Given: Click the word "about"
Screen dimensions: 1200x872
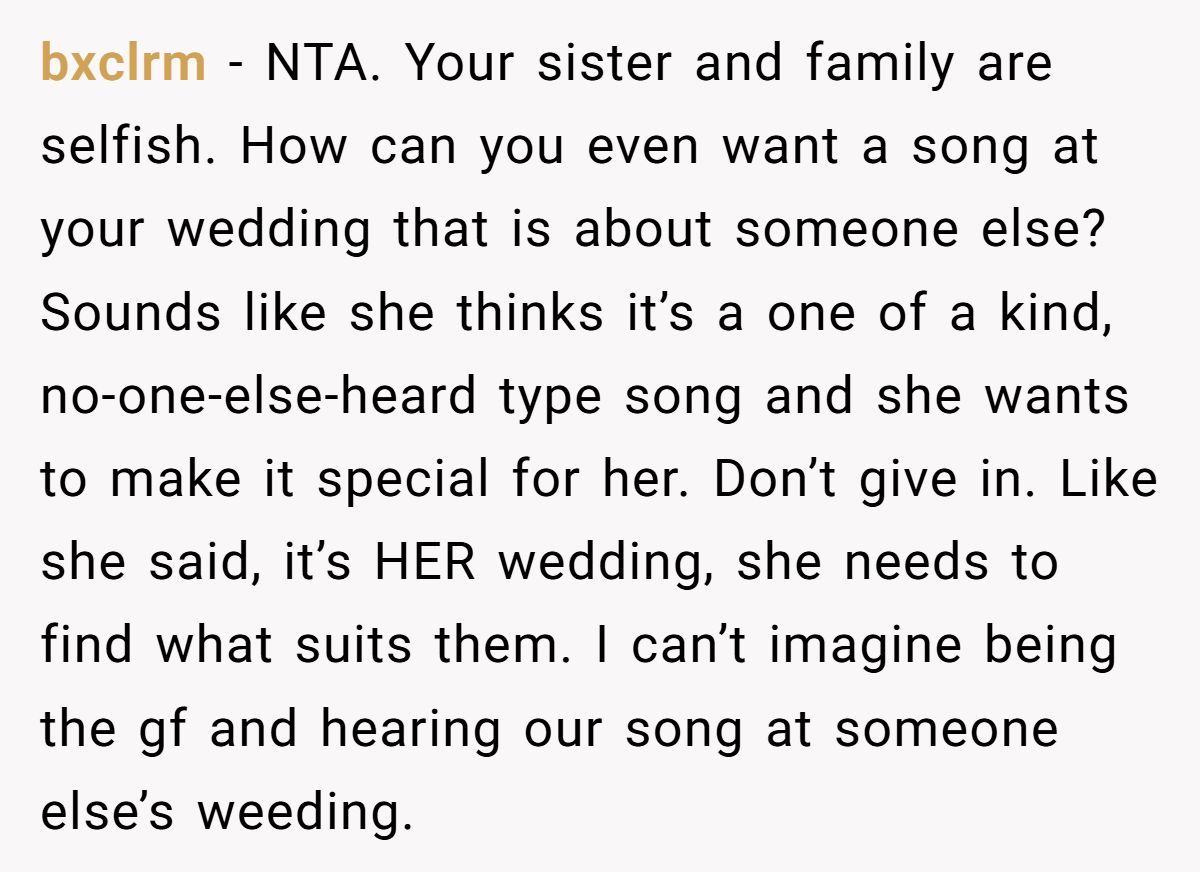Looking at the screenshot, I should click(643, 231).
